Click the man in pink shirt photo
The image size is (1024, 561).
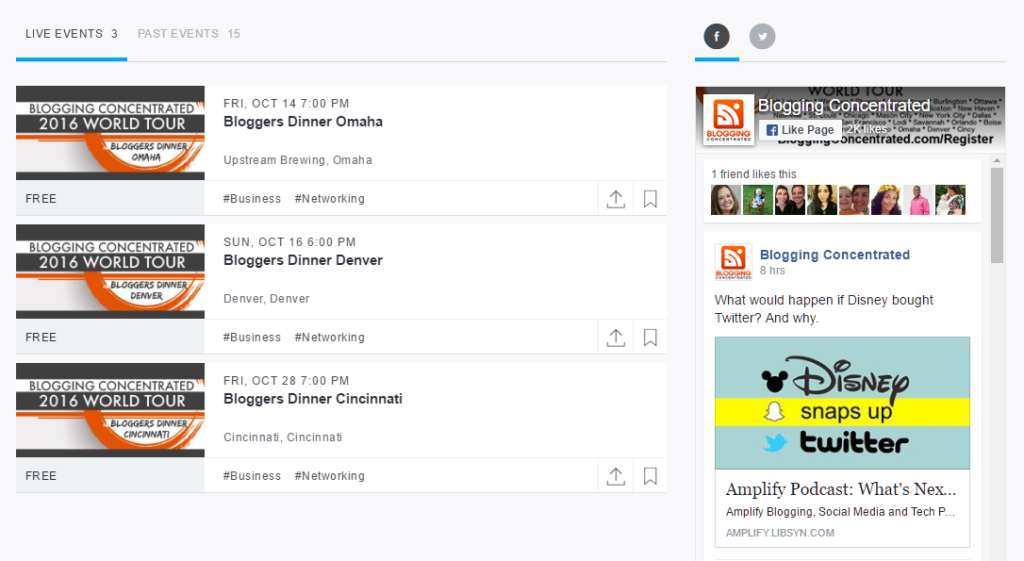click(x=918, y=200)
